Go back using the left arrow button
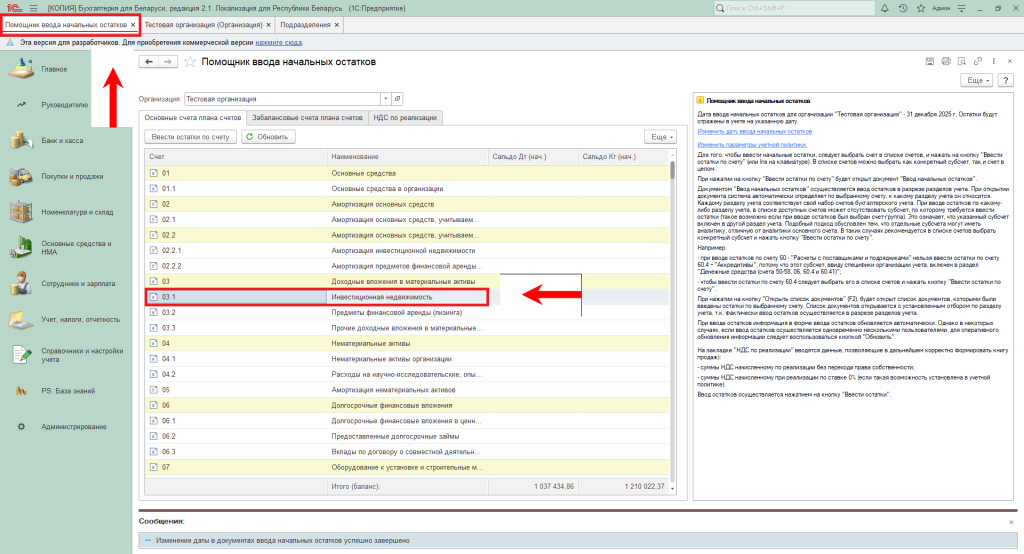 149,62
